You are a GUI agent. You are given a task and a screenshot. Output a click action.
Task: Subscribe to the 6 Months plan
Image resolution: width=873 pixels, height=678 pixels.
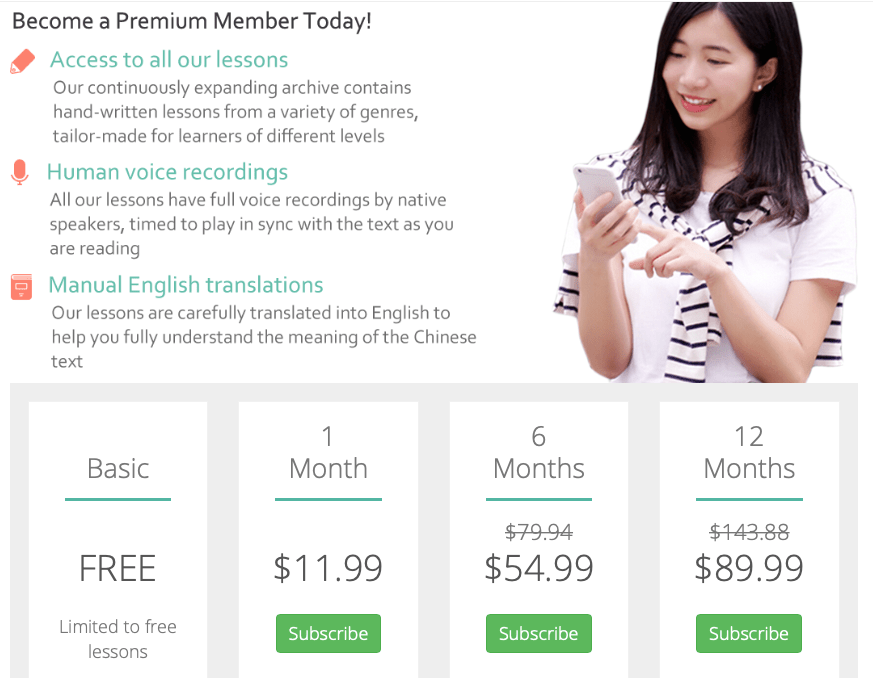click(538, 633)
